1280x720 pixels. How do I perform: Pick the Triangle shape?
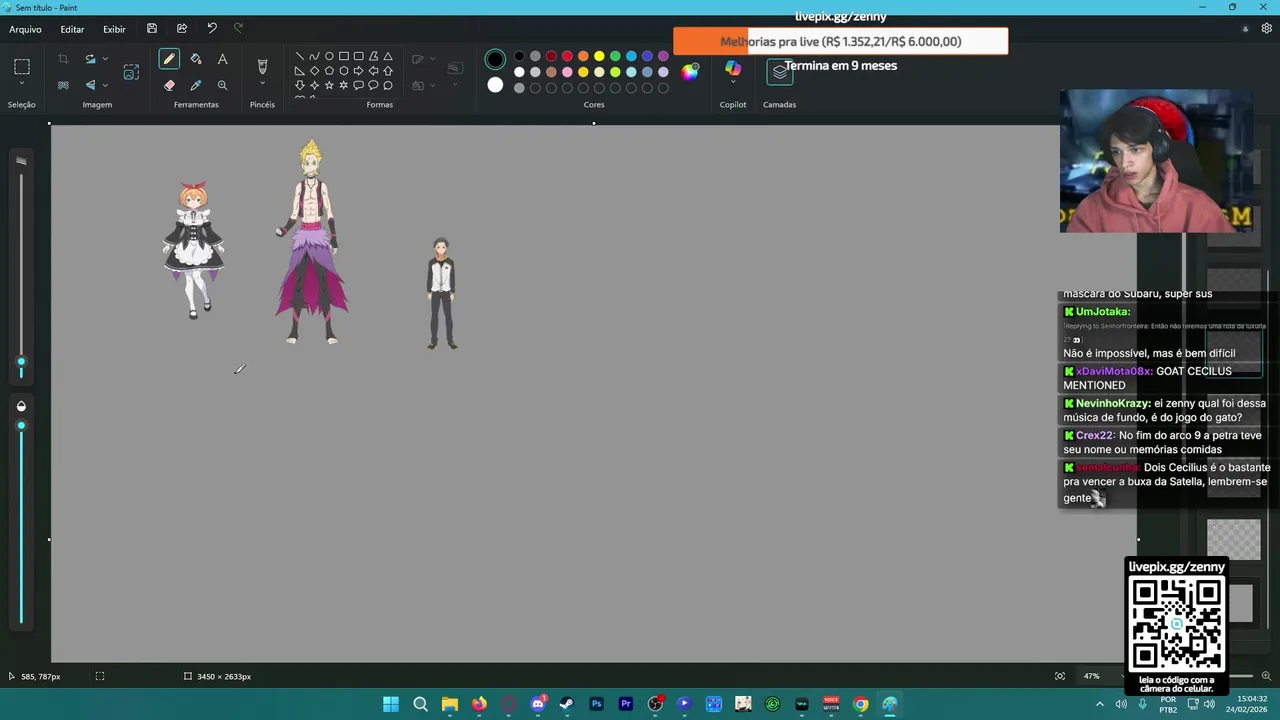[x=388, y=56]
